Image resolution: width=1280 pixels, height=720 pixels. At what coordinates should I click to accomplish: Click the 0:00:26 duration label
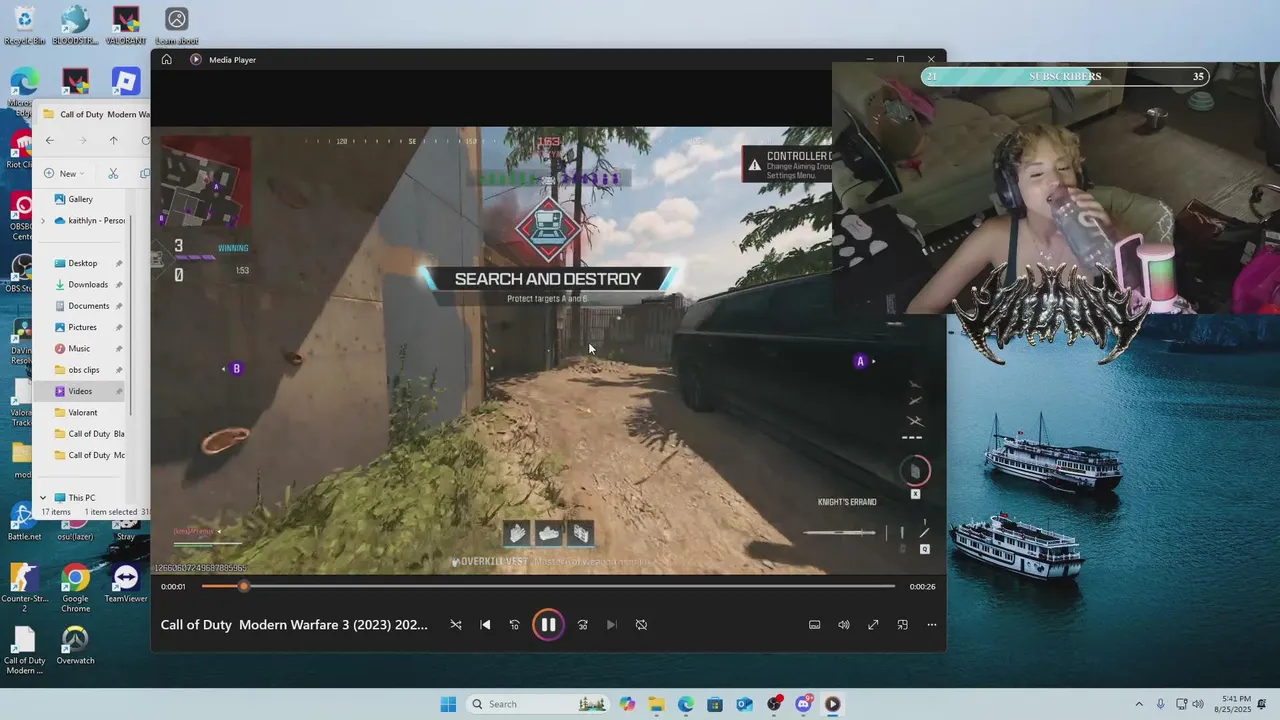coord(922,587)
